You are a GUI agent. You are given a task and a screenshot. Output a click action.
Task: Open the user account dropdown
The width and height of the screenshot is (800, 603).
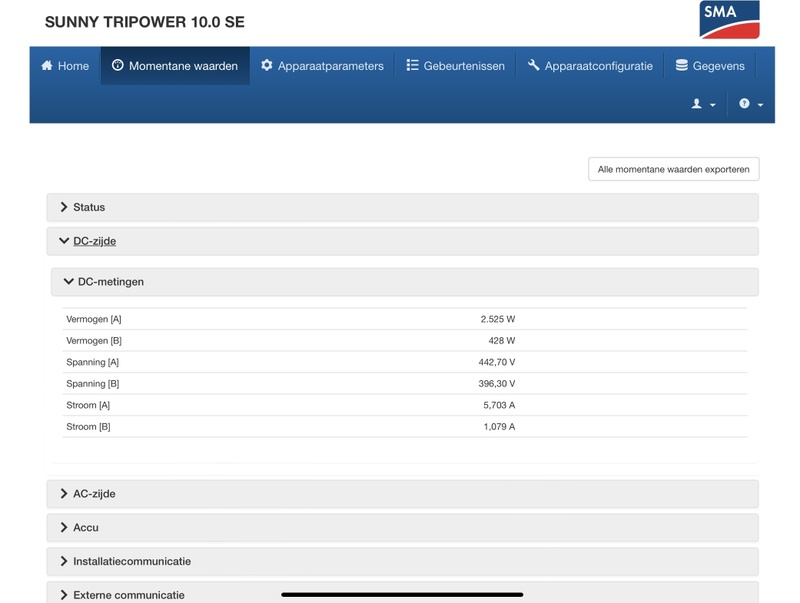click(703, 104)
